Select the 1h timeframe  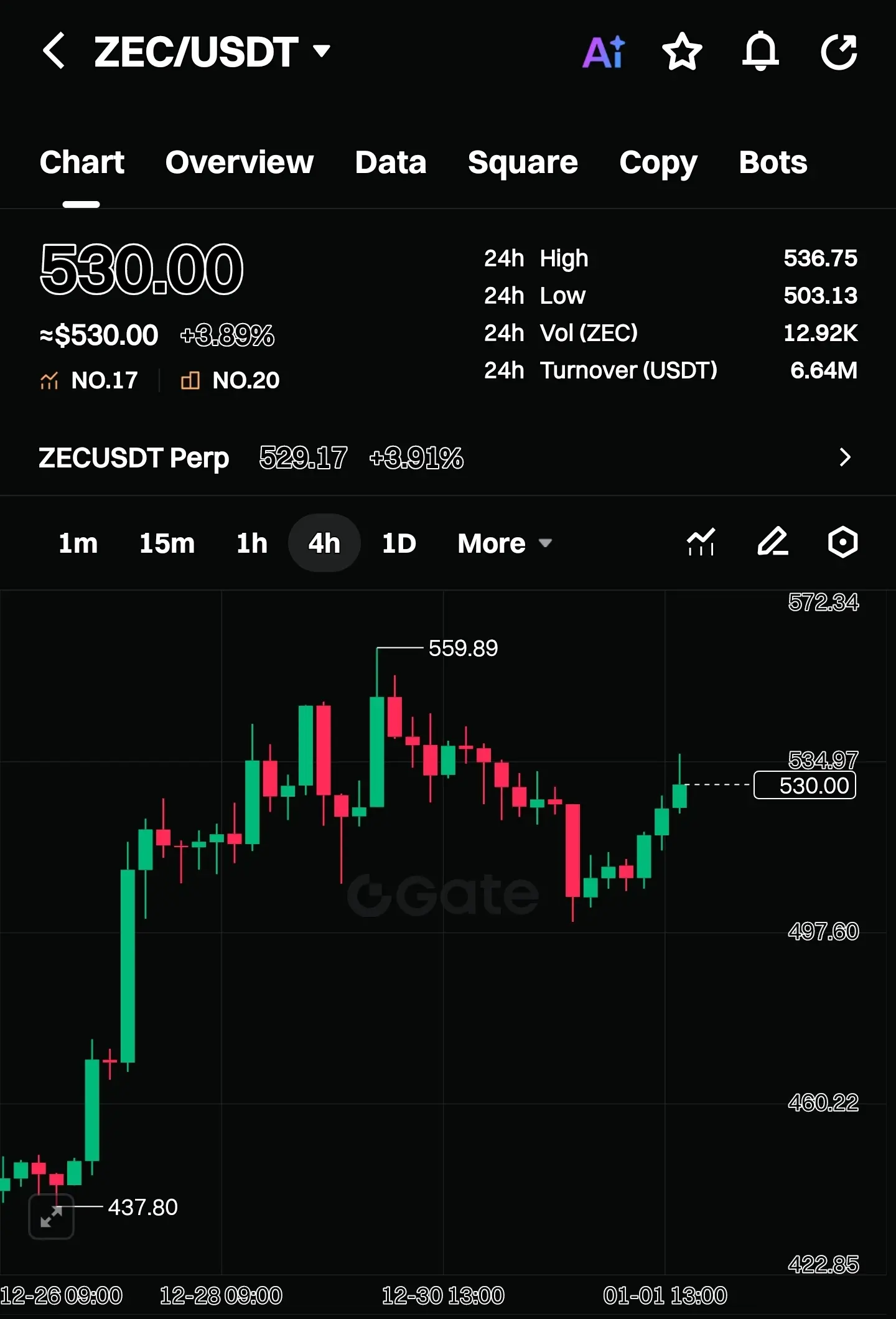pyautogui.click(x=252, y=543)
